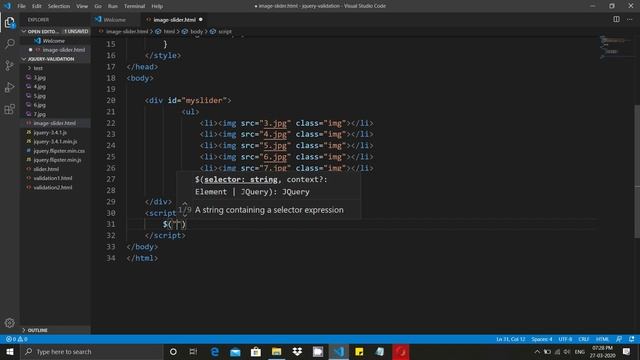Open the Extensions view

tap(9, 109)
